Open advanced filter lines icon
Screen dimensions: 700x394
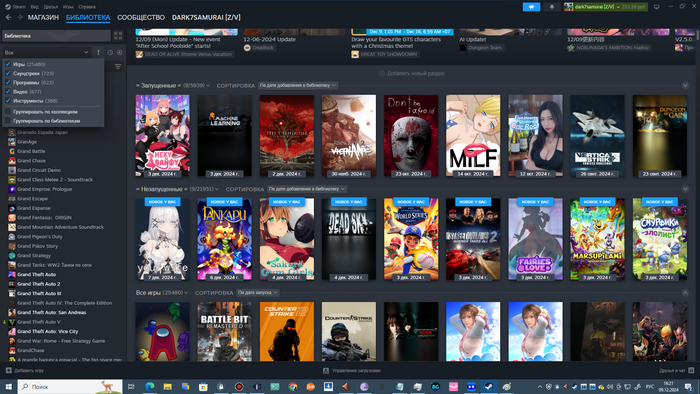(x=118, y=66)
